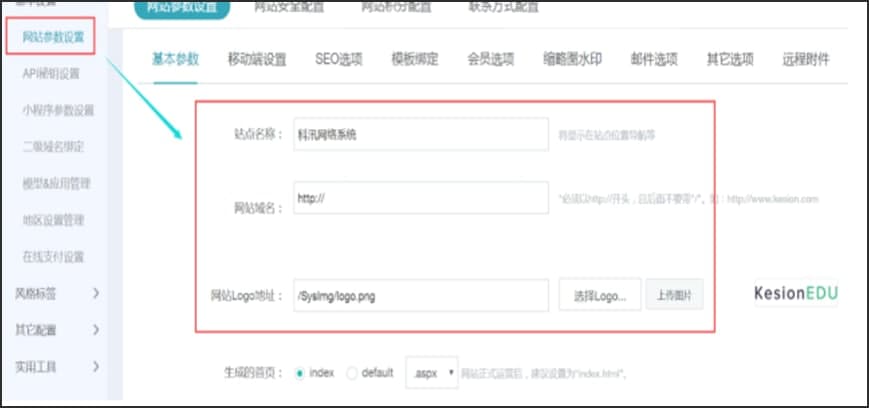
Task: Open 模型&应用管理 in the sidebar
Action: pos(56,183)
